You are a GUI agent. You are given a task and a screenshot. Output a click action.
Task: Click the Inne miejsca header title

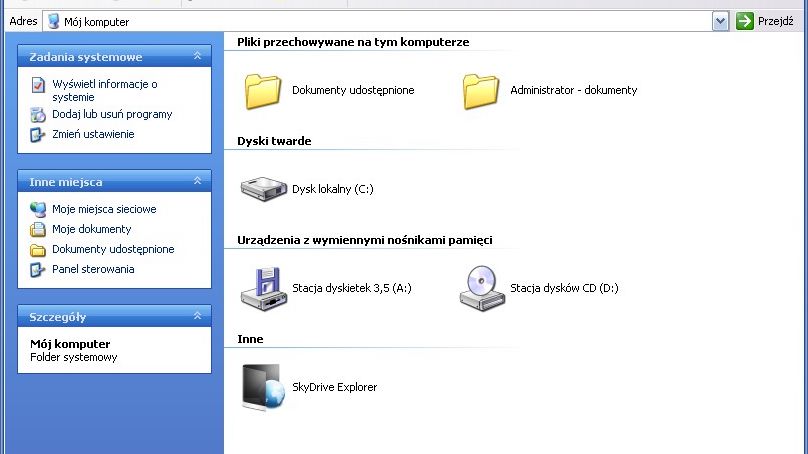66,182
